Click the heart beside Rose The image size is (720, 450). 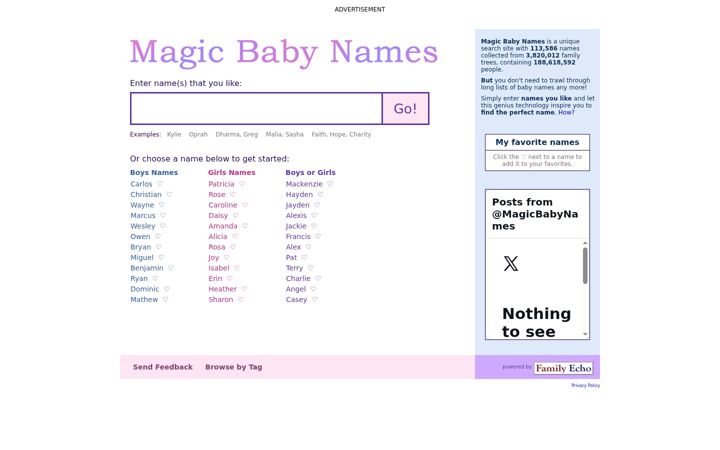point(233,195)
